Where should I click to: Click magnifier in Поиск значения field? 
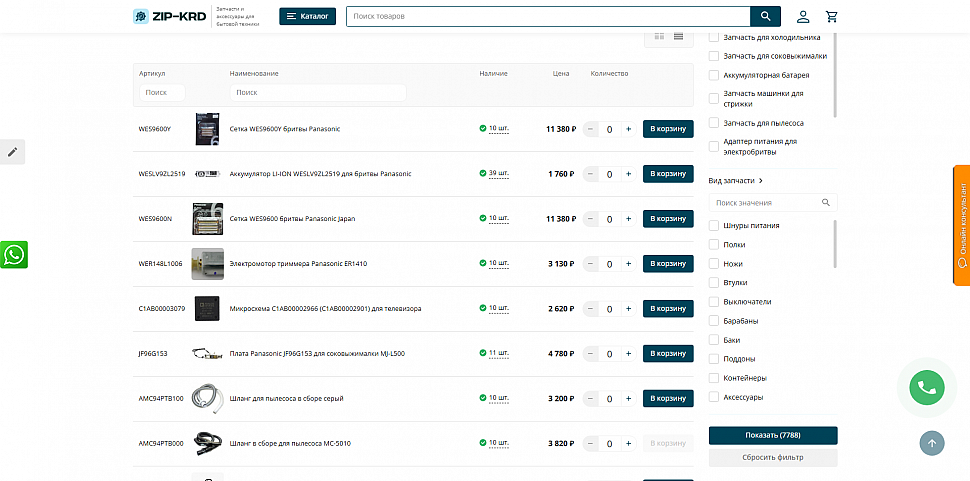click(x=826, y=202)
